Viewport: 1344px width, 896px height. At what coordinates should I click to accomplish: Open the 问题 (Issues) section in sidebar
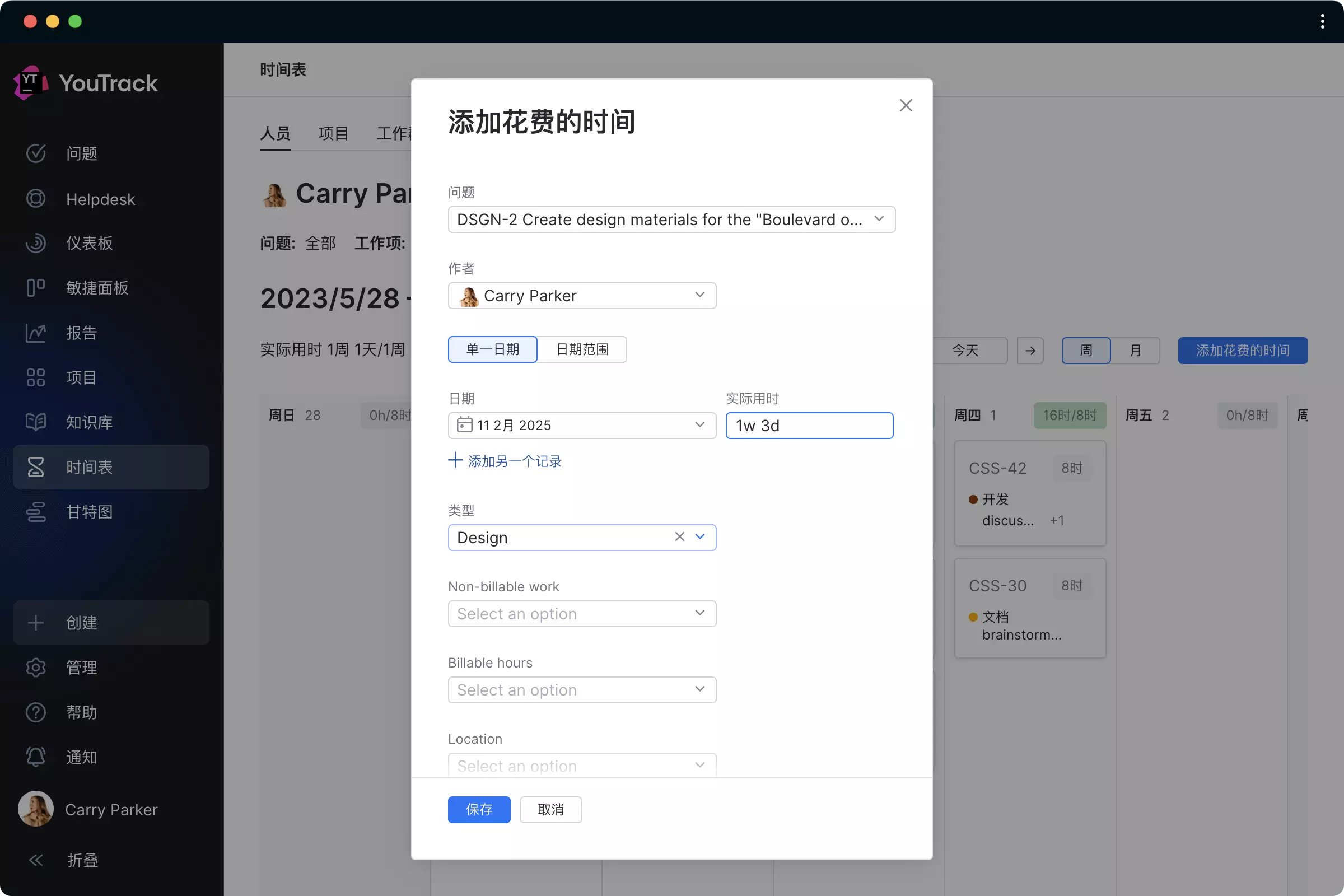pos(82,153)
